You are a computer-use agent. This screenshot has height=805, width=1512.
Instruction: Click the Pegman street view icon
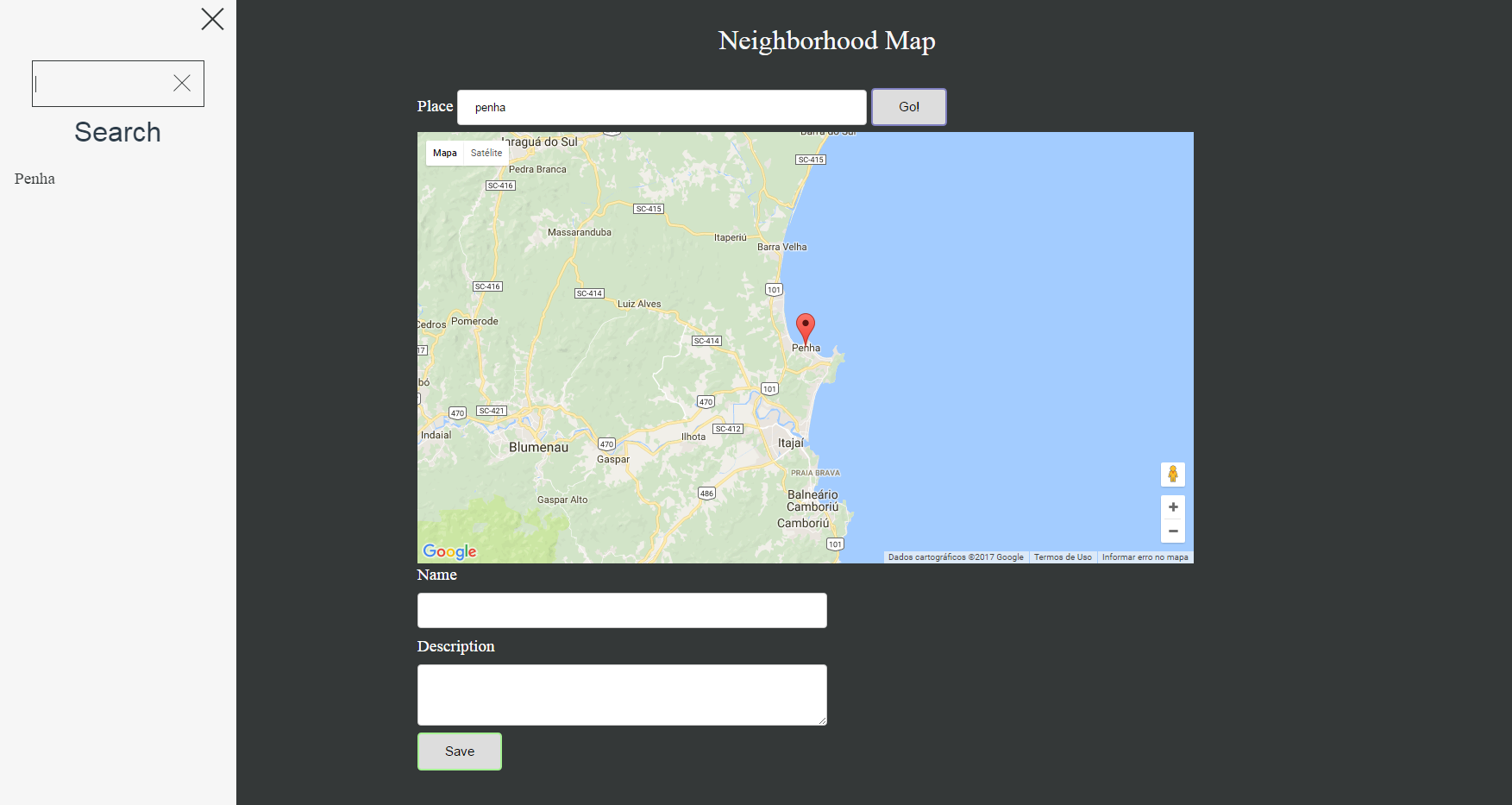pos(1173,474)
